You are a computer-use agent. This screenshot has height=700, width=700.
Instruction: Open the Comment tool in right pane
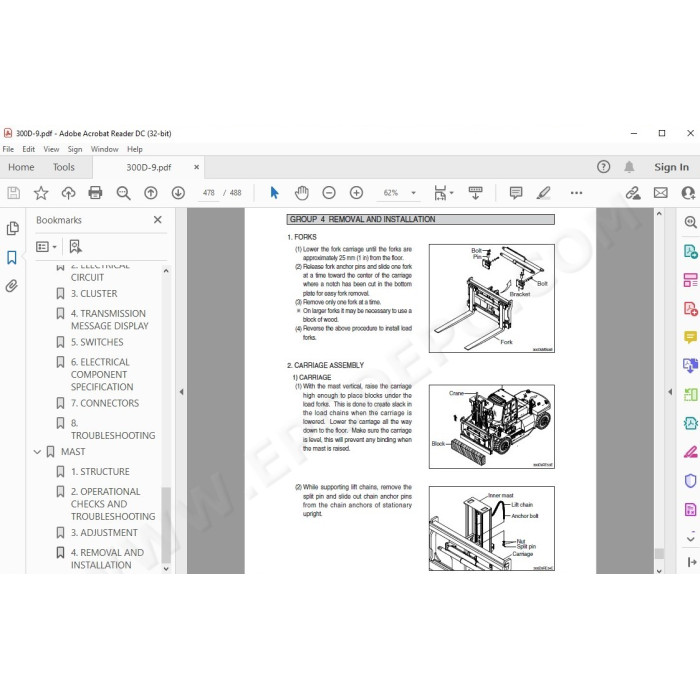pyautogui.click(x=690, y=337)
